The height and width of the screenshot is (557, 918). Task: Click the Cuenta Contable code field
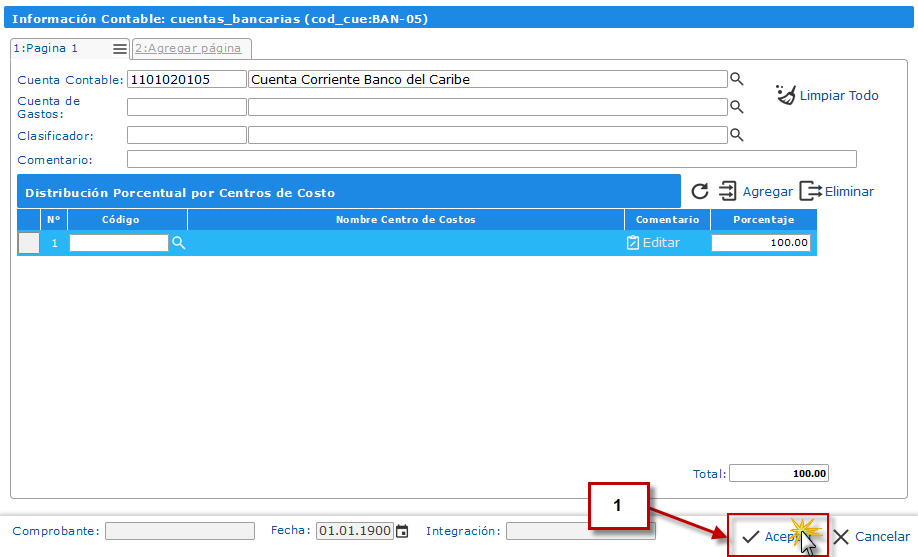186,79
